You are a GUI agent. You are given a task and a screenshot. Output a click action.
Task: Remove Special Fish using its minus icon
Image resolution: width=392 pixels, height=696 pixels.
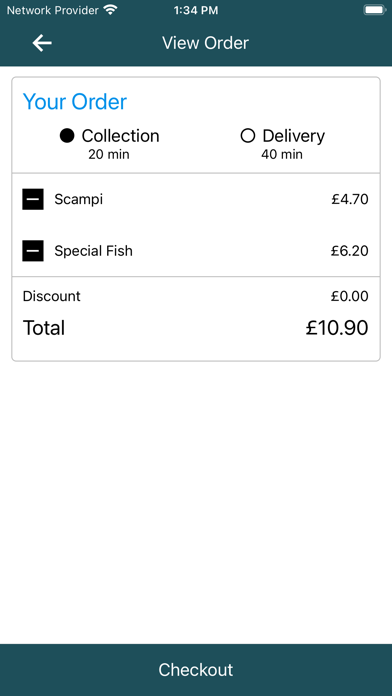point(33,251)
